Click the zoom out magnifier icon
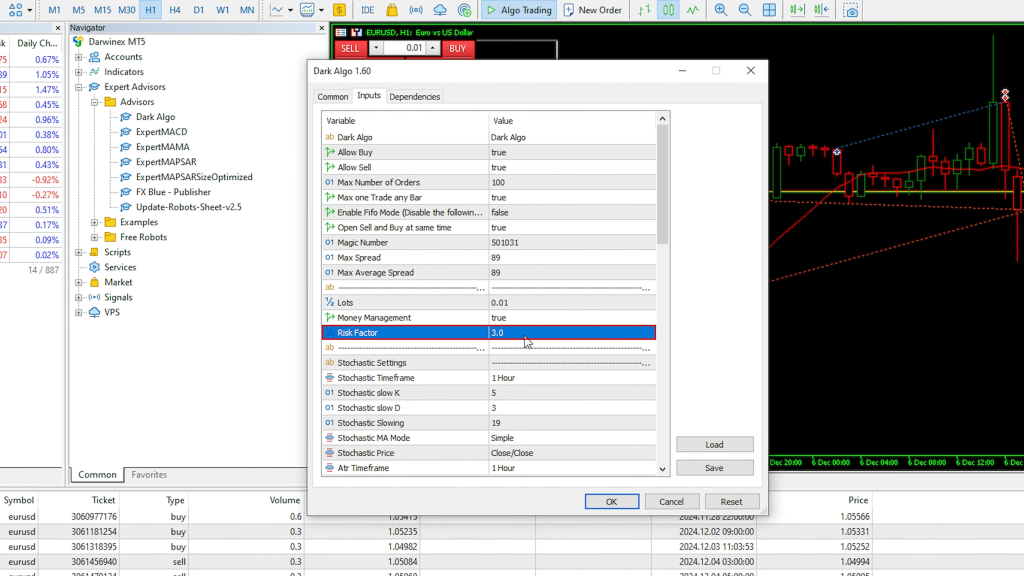 pyautogui.click(x=745, y=10)
